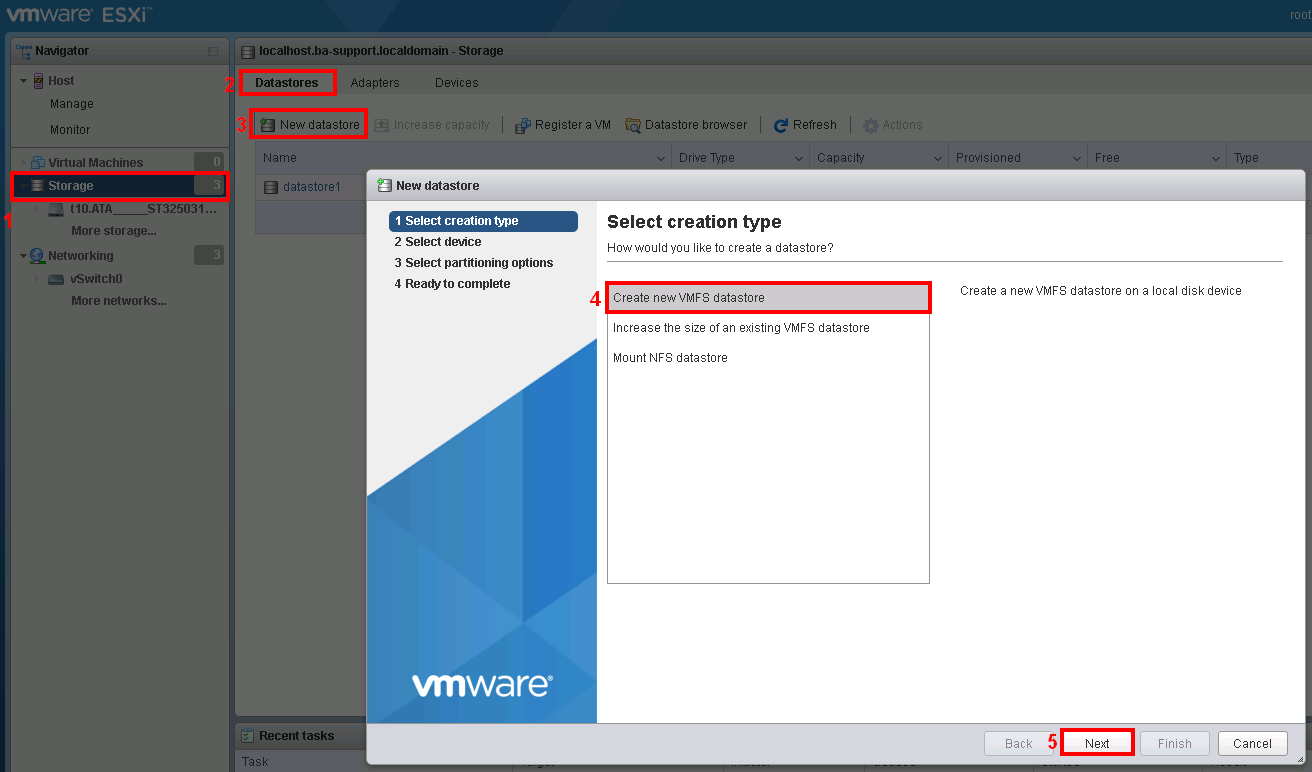
Task: Open the Datastore browser icon
Action: coord(633,125)
